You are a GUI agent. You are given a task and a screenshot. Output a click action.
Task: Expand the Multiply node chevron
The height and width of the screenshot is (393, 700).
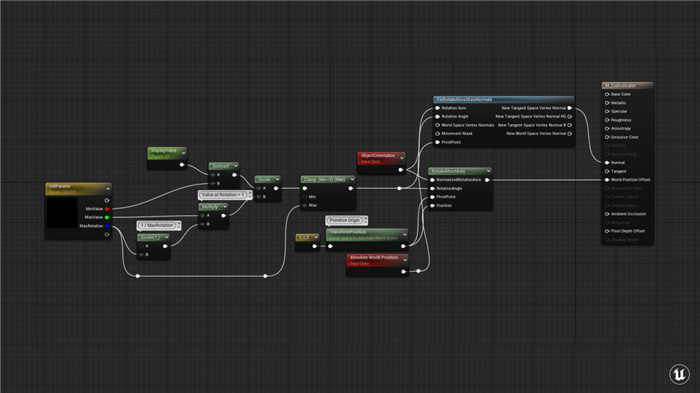pyautogui.click(x=225, y=206)
